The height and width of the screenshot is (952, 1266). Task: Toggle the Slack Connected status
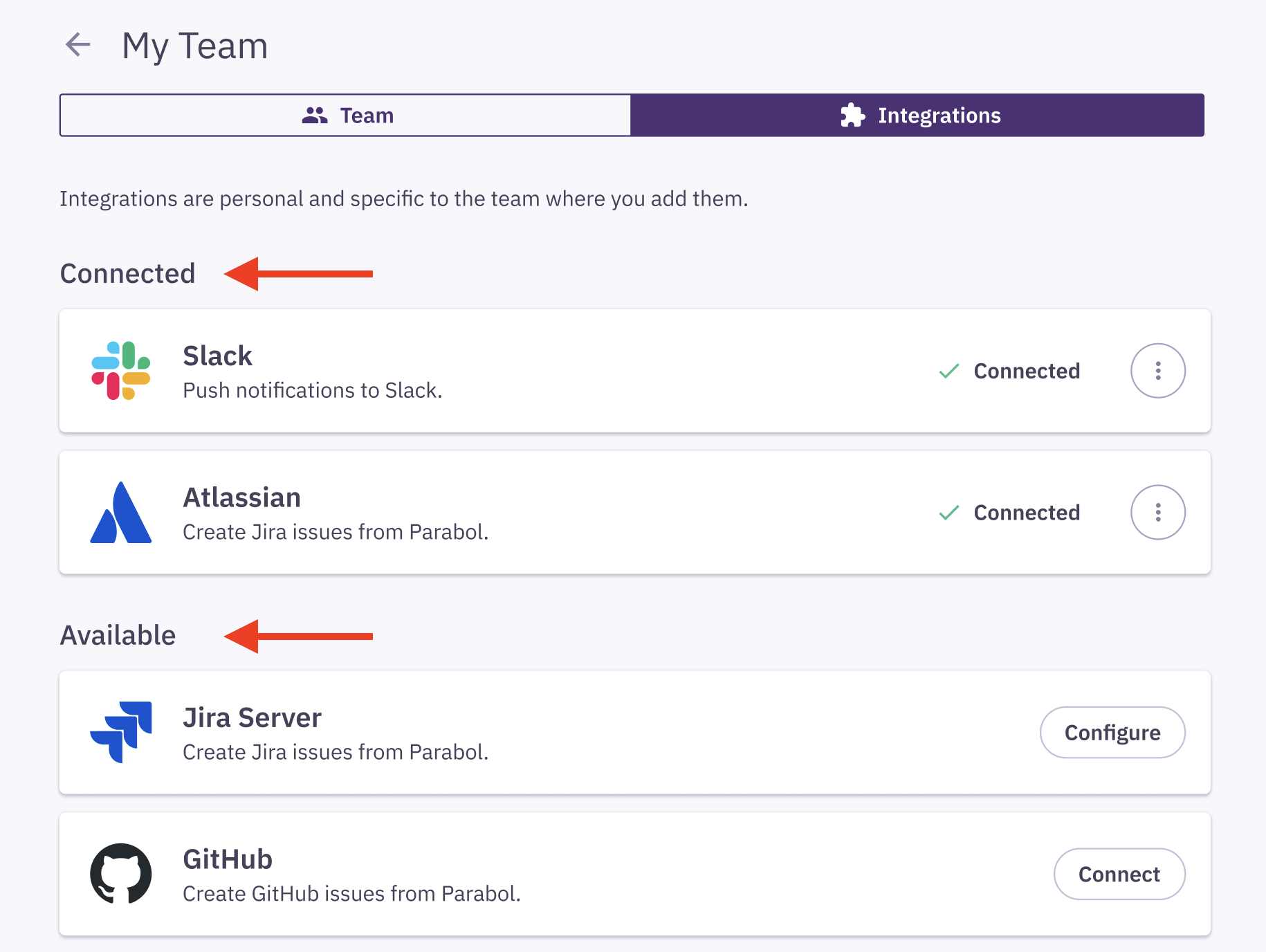(1027, 371)
